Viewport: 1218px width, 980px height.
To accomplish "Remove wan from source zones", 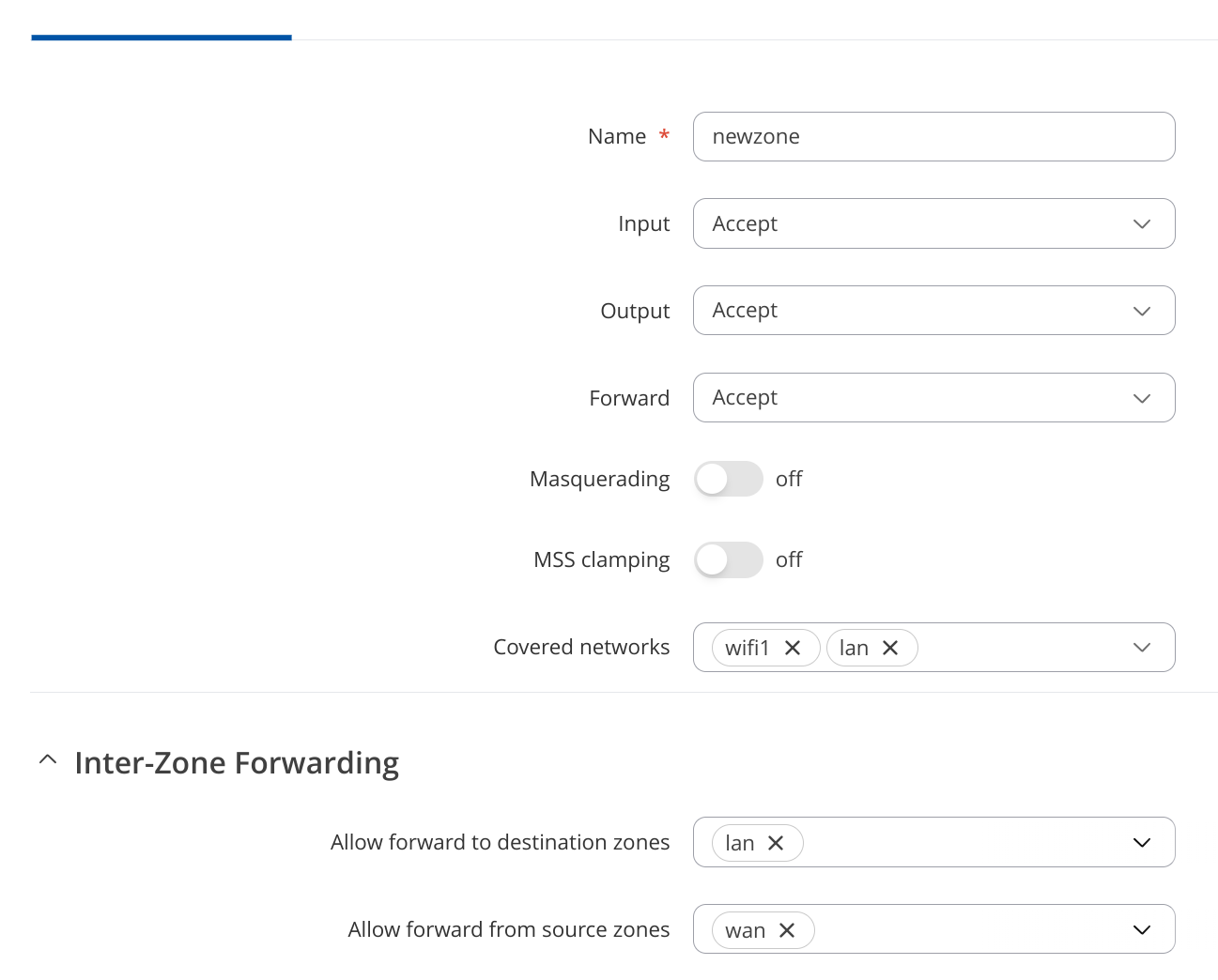I will point(787,930).
